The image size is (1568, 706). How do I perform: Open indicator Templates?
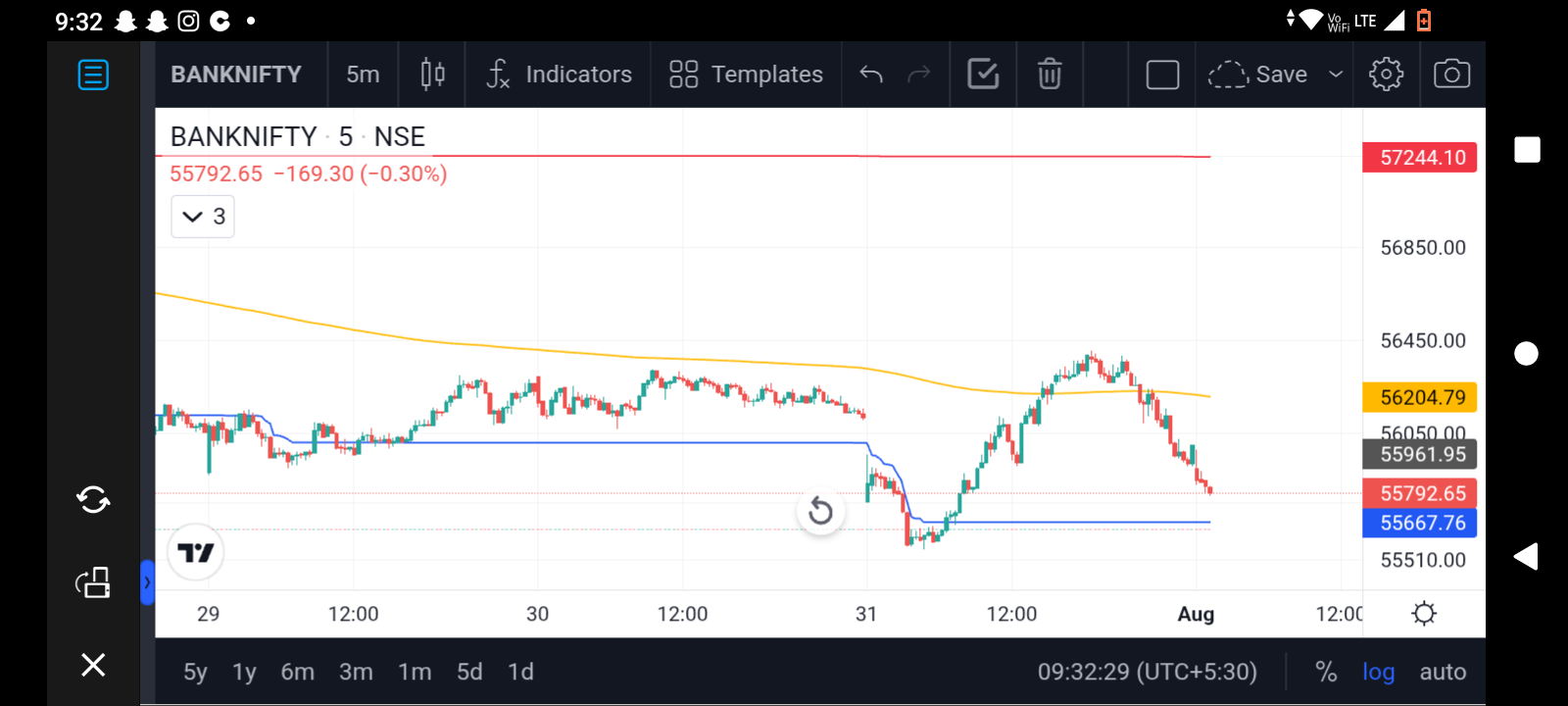[746, 75]
